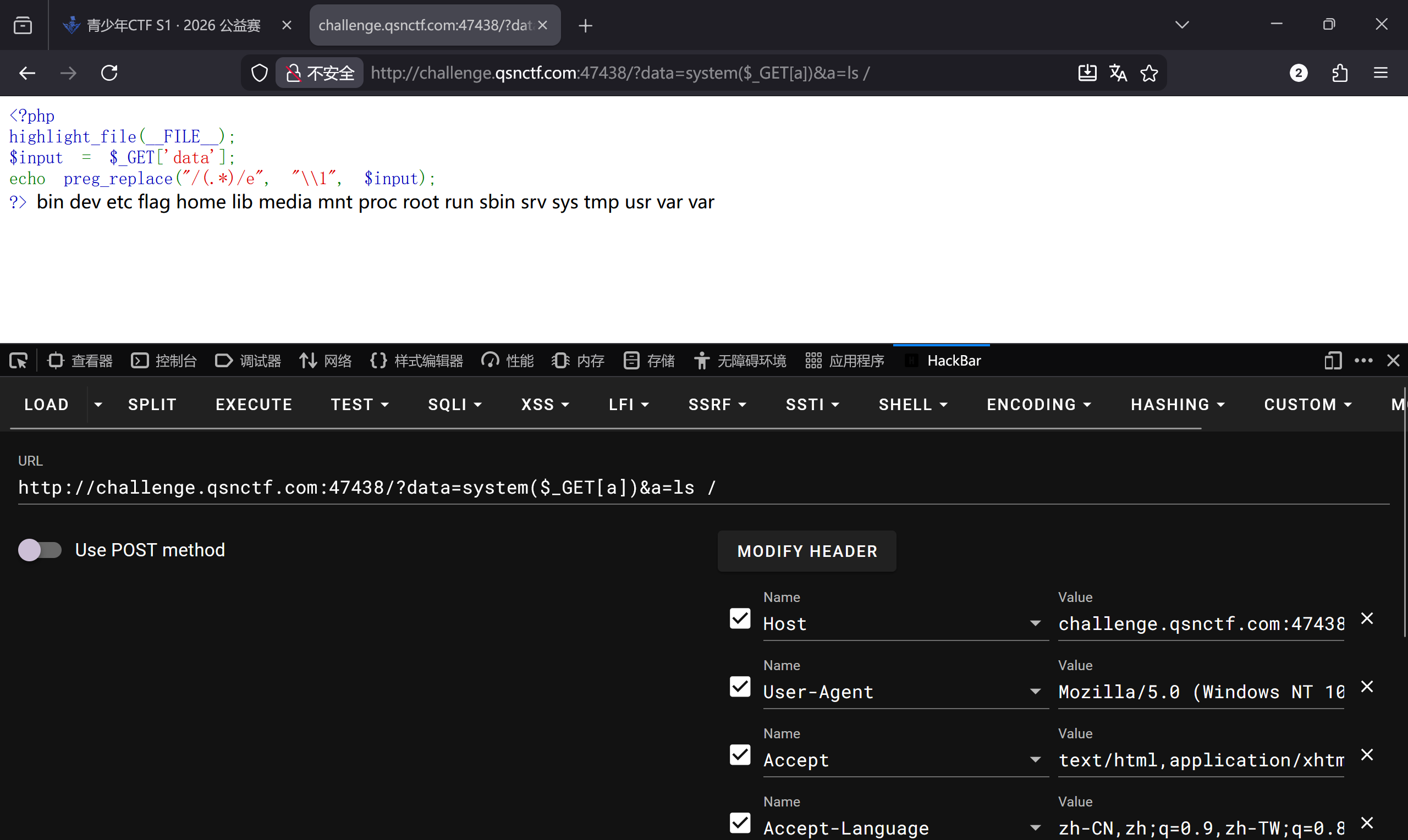Open the extensions puzzle icon

[x=1339, y=73]
